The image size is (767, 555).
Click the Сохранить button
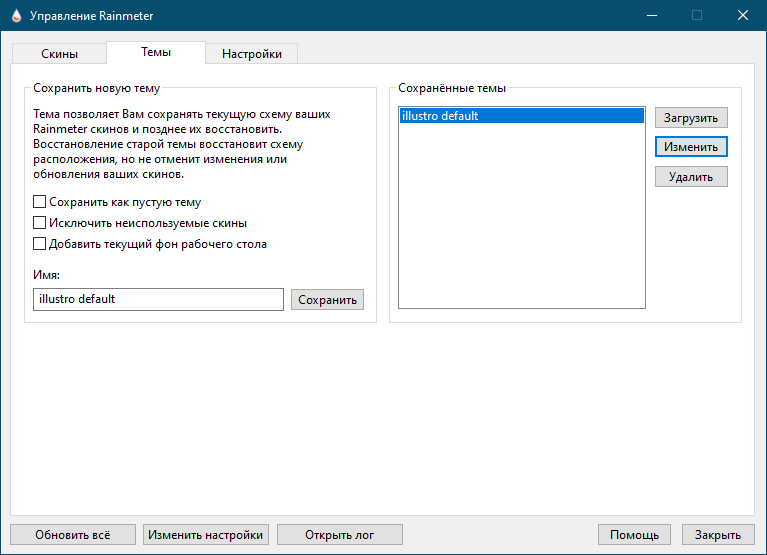pos(327,300)
